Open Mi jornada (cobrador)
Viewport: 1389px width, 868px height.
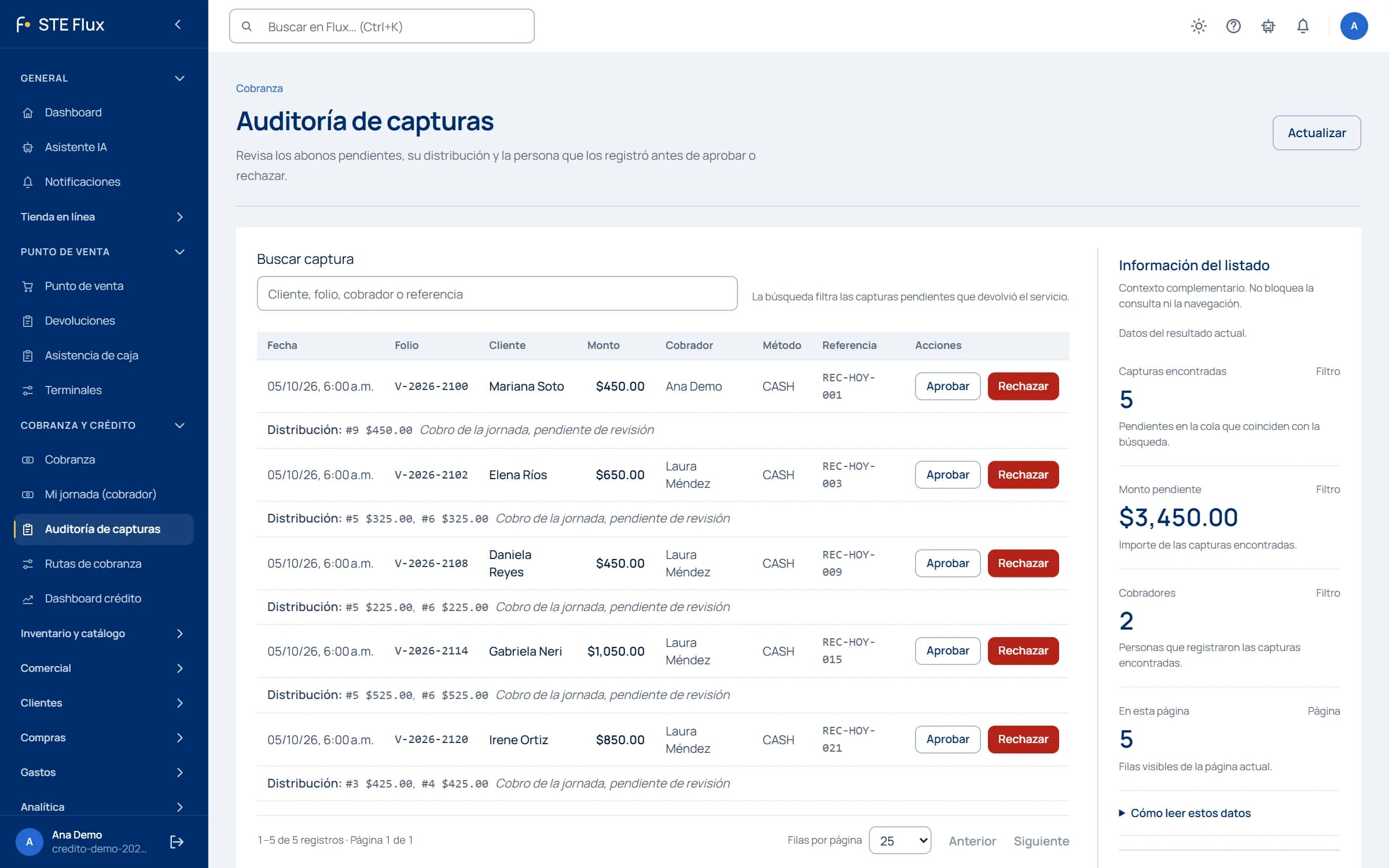[104, 494]
